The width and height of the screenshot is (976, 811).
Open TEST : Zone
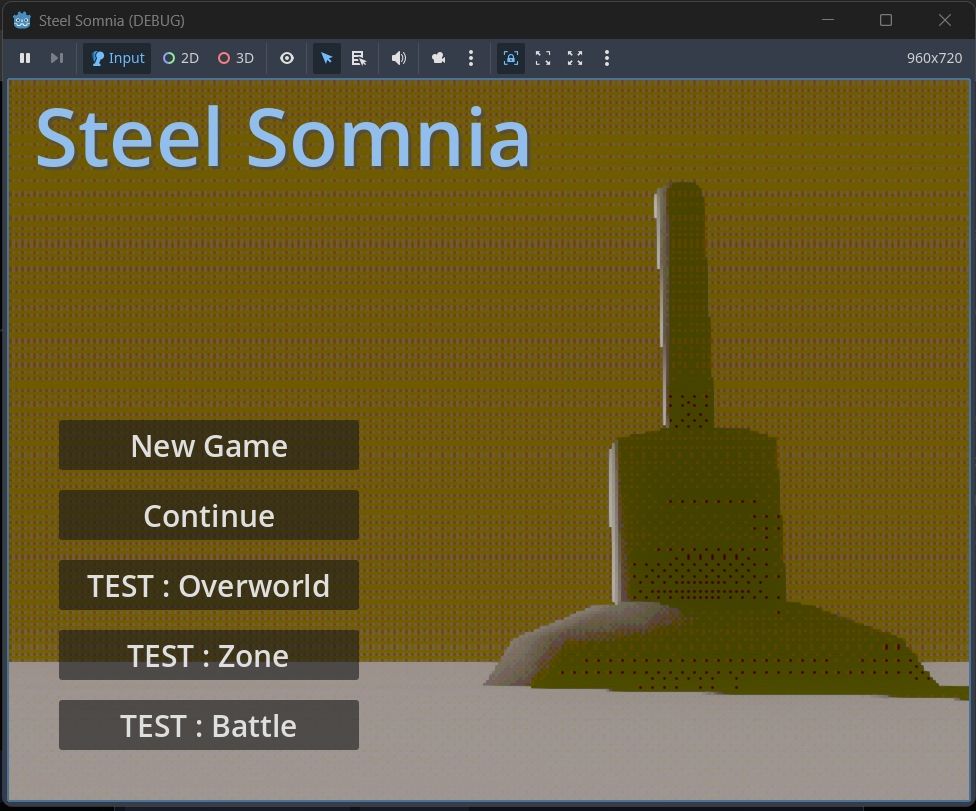209,655
